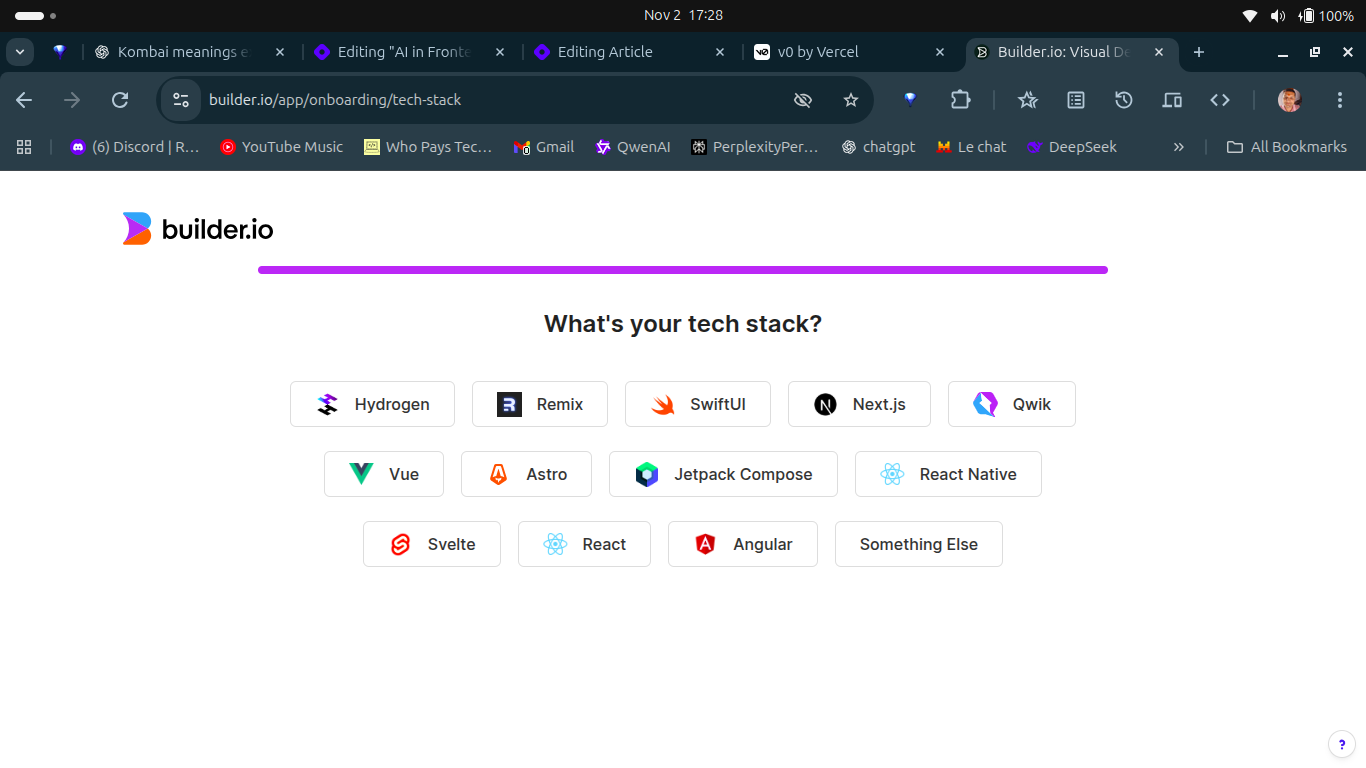Switch to v0 by Vercel tab
The width and height of the screenshot is (1366, 768).
(x=850, y=52)
